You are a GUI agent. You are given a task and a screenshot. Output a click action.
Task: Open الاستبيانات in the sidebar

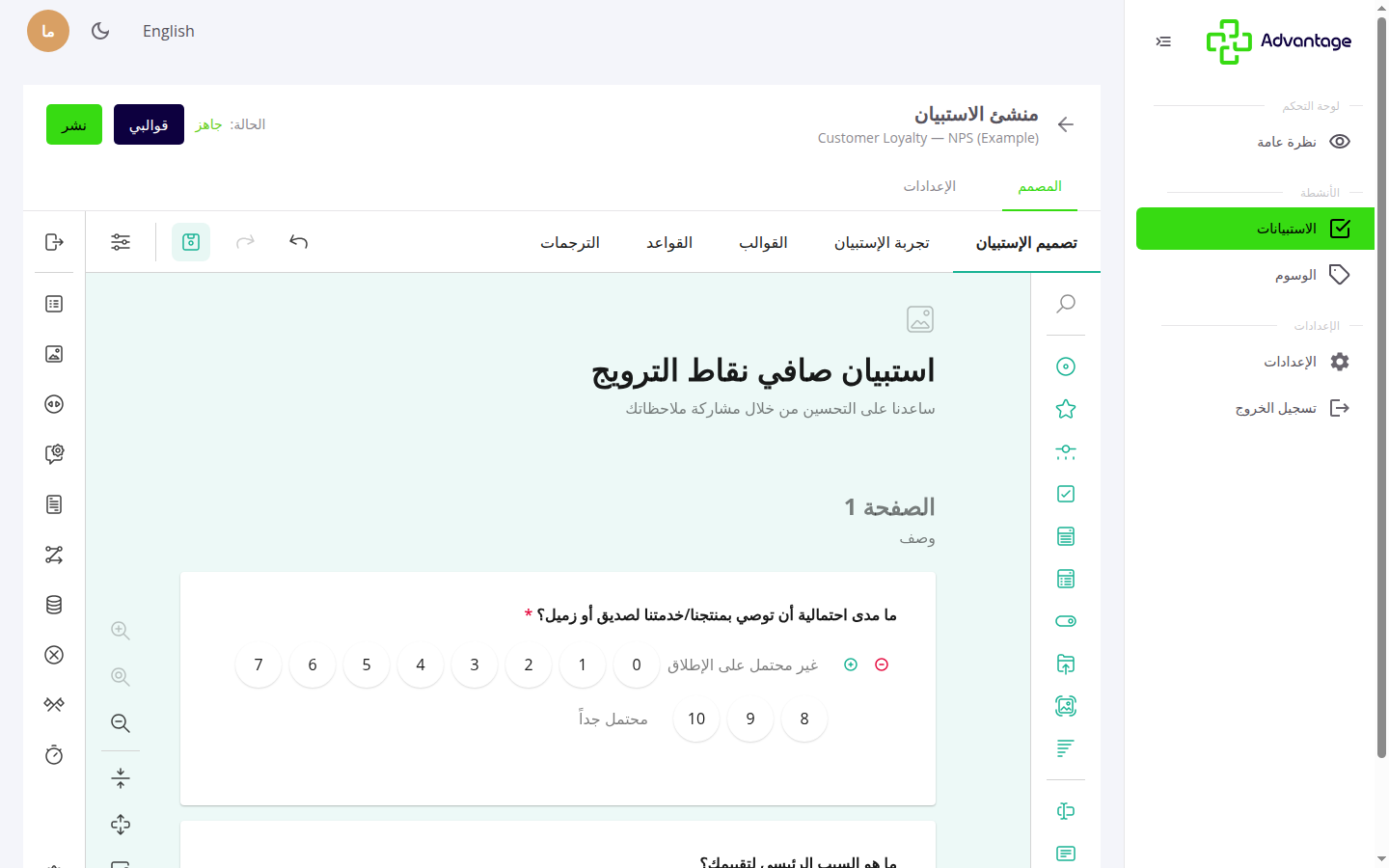[1256, 229]
